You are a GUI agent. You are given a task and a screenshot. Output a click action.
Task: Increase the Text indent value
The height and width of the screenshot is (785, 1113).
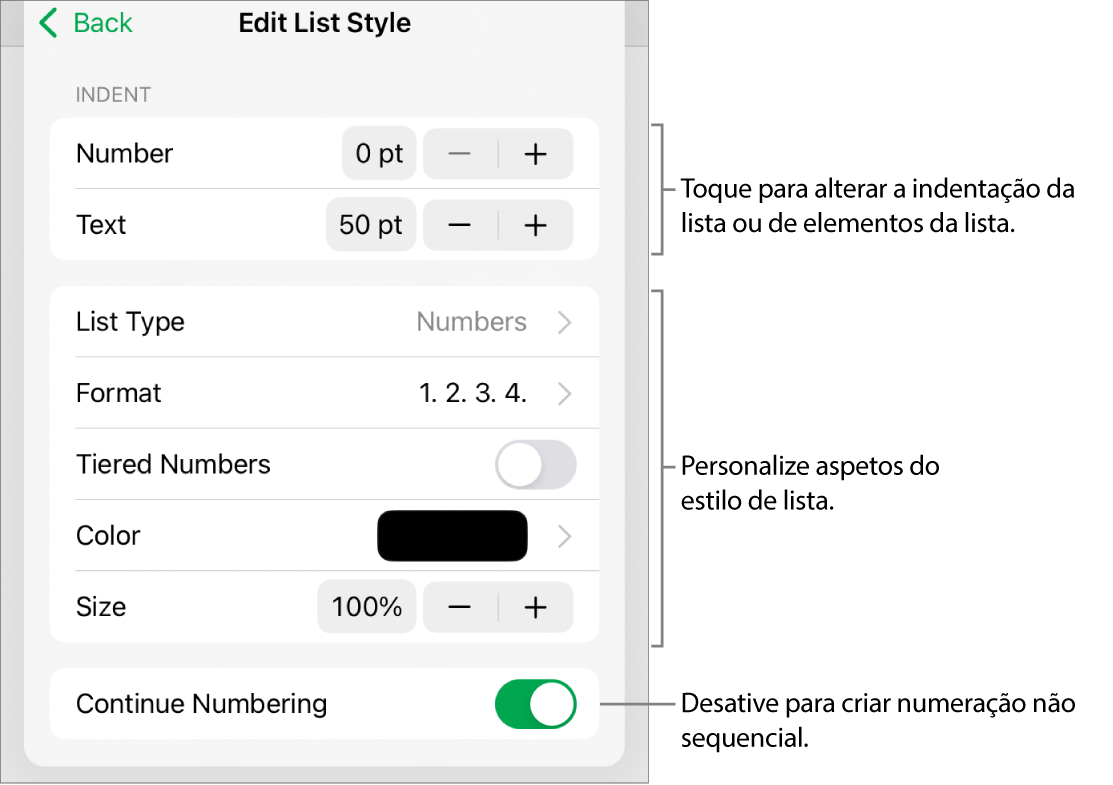536,225
